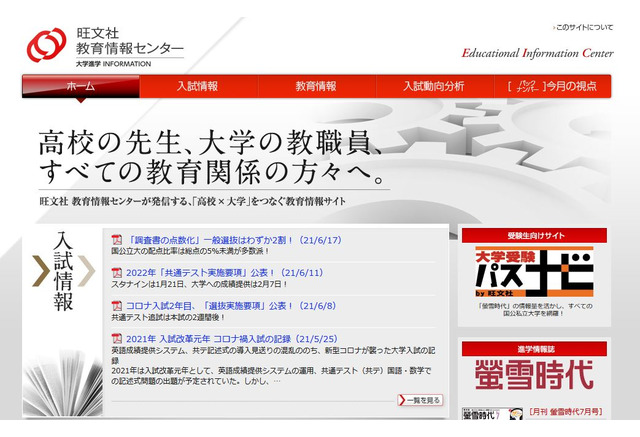Open the ホーム tab
The image size is (640, 437).
click(x=82, y=86)
